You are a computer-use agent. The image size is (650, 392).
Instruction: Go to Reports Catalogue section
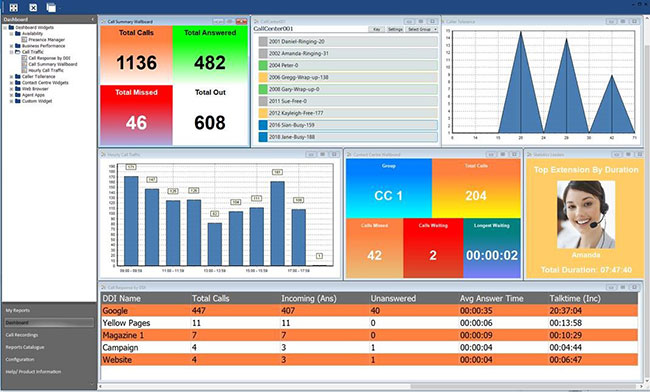(x=25, y=347)
